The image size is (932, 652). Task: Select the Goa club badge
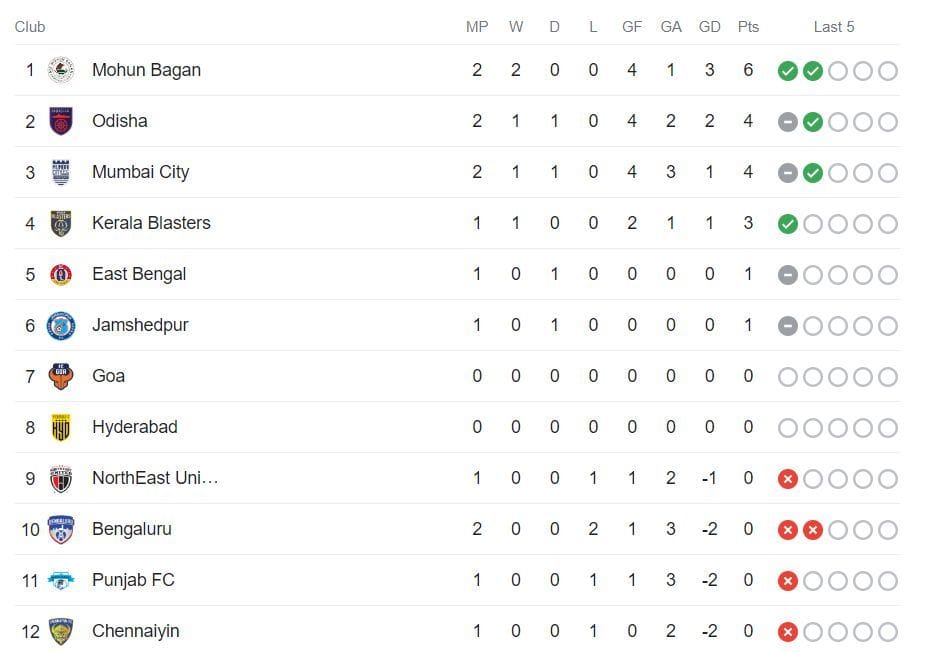[62, 376]
